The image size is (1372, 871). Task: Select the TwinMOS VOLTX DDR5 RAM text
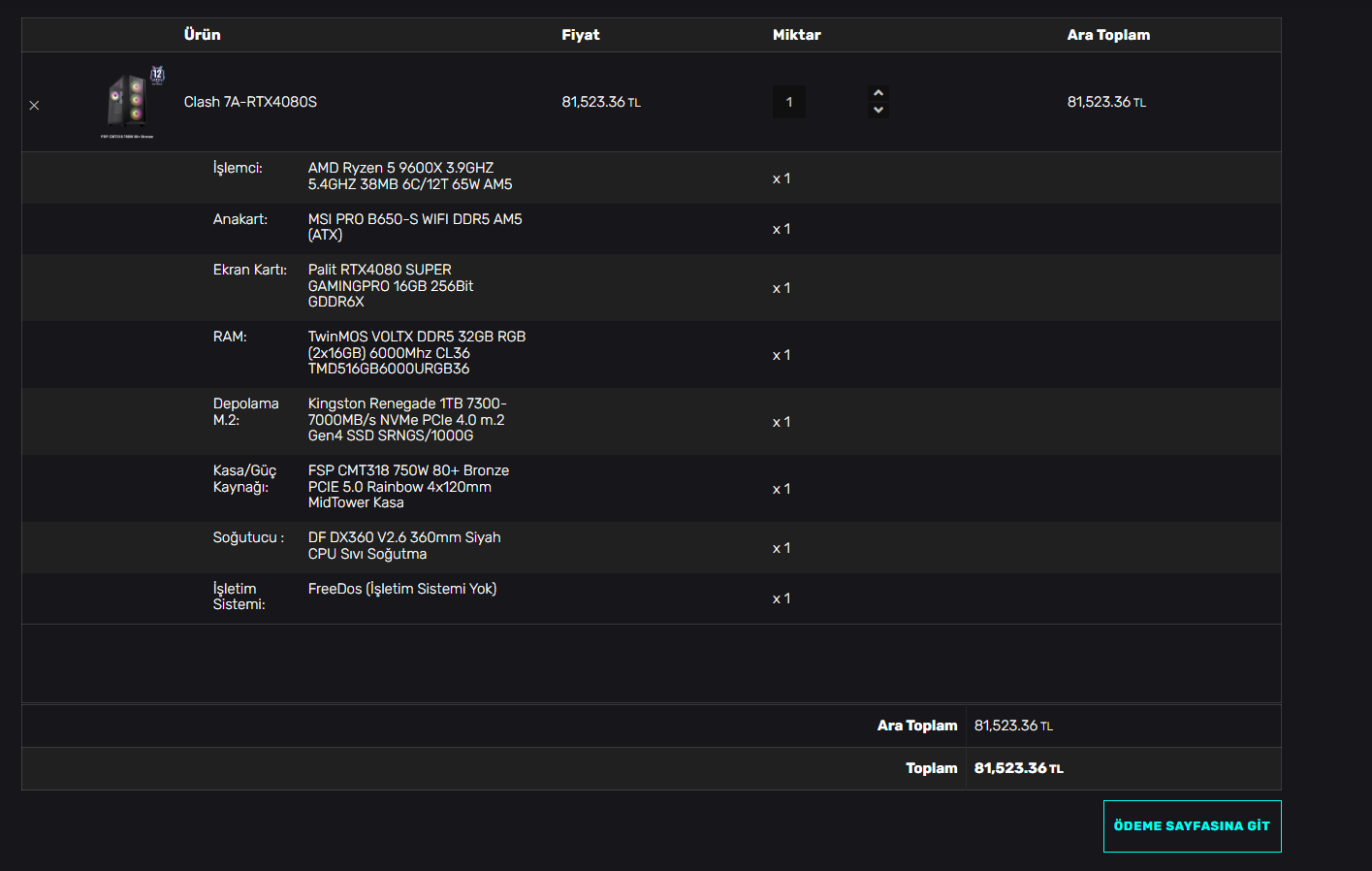click(x=417, y=353)
